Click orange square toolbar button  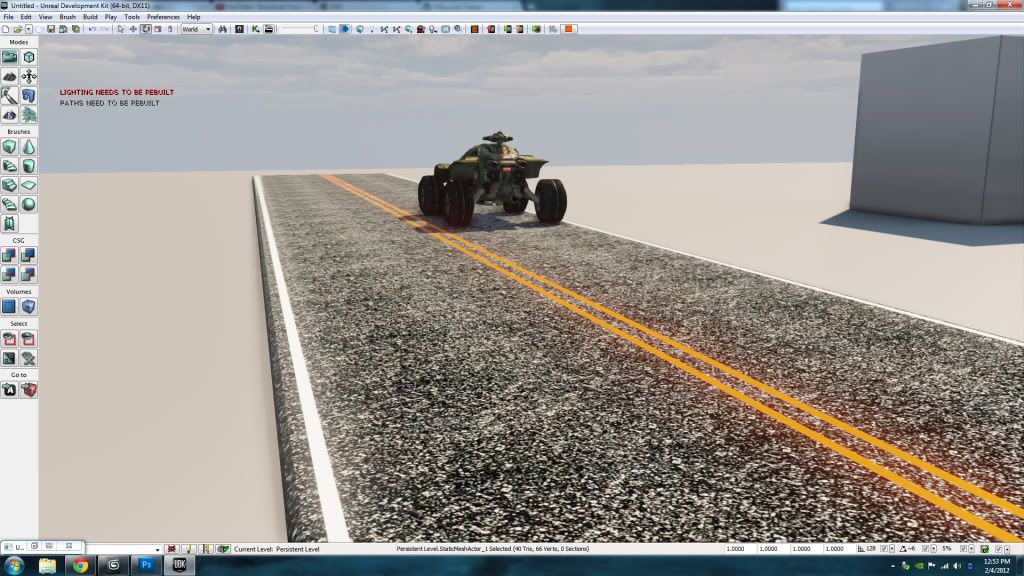pos(569,29)
